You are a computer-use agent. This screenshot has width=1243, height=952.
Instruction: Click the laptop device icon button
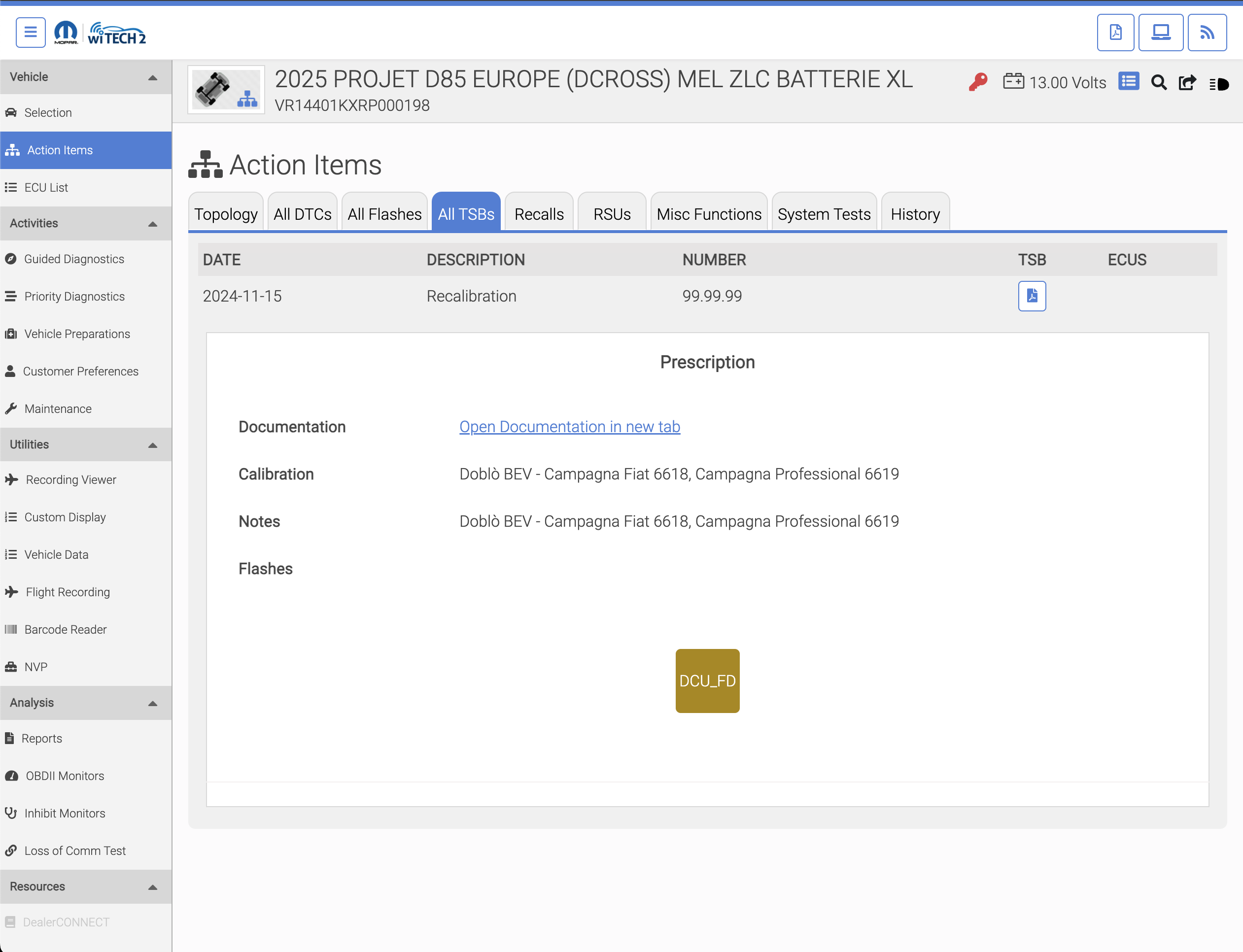[x=1160, y=33]
